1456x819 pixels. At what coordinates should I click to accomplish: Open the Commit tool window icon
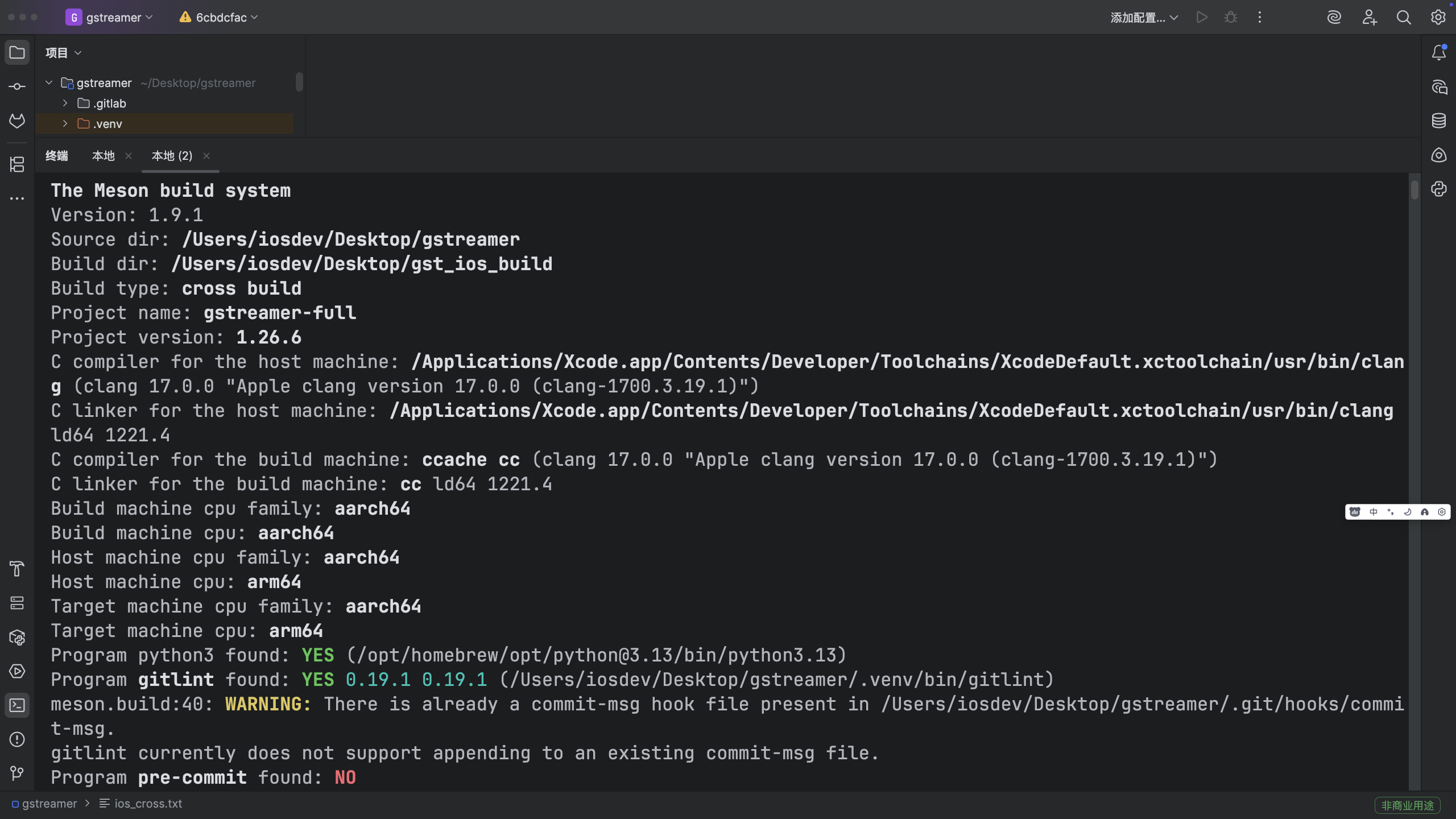[17, 86]
